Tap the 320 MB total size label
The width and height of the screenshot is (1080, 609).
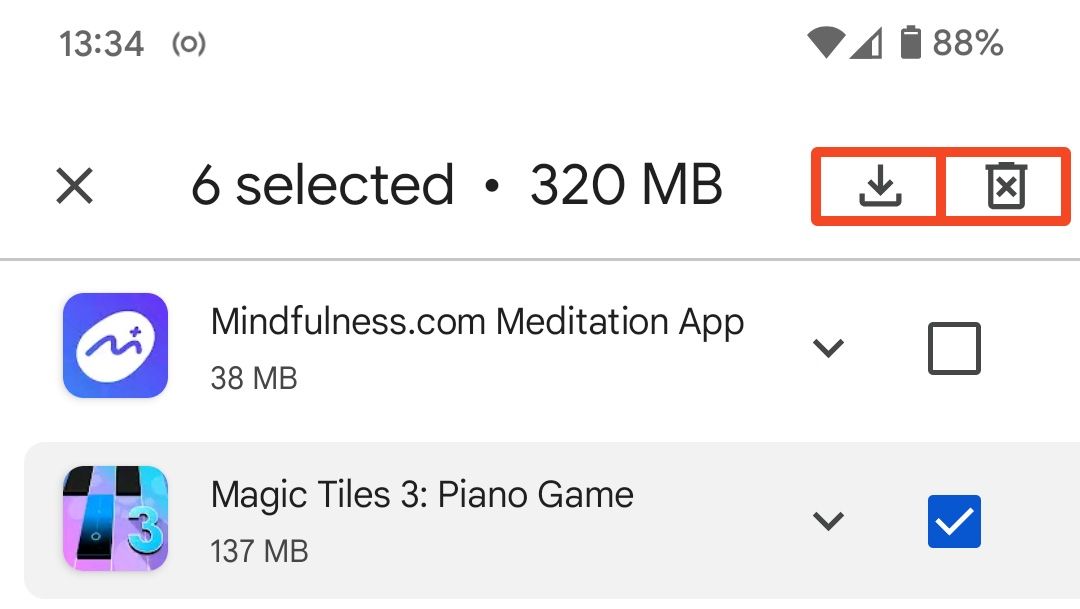pyautogui.click(x=626, y=186)
